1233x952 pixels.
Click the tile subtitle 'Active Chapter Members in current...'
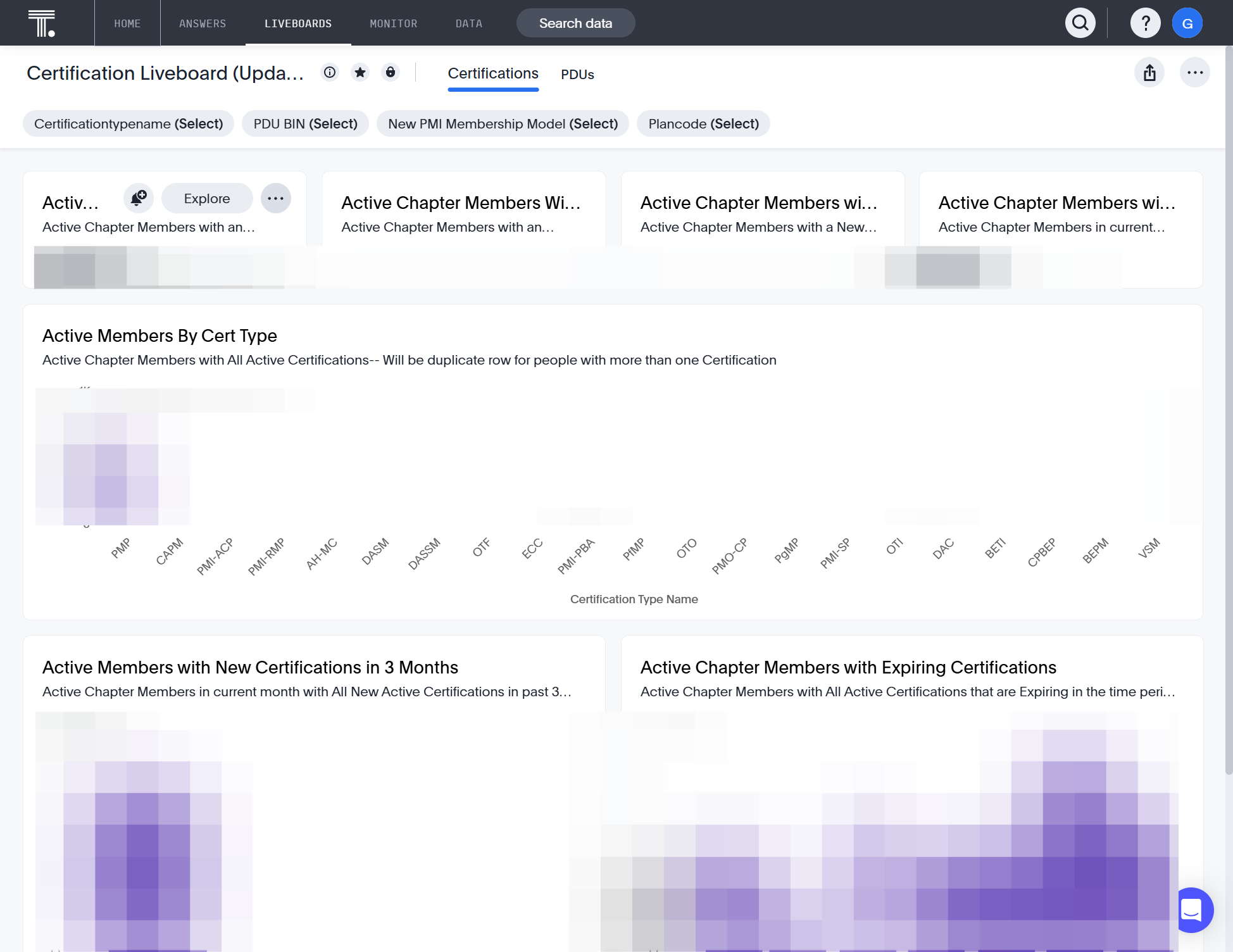[1051, 227]
